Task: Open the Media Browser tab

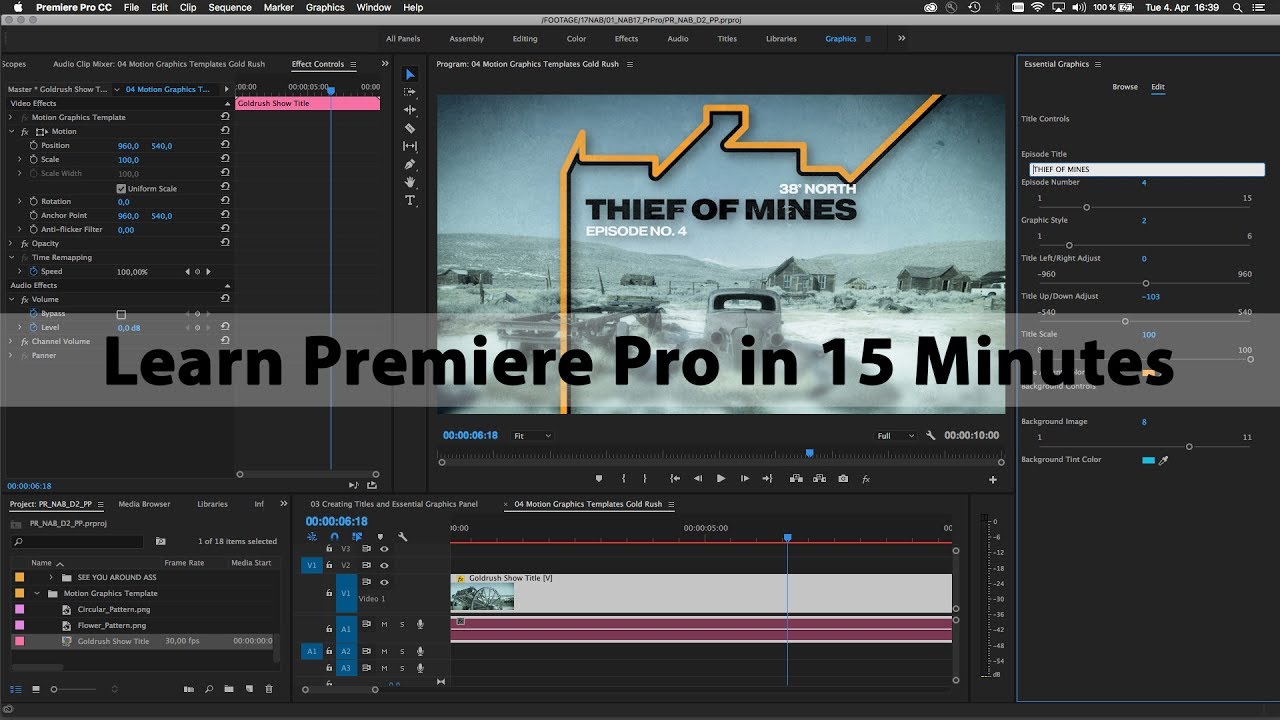Action: pos(144,504)
